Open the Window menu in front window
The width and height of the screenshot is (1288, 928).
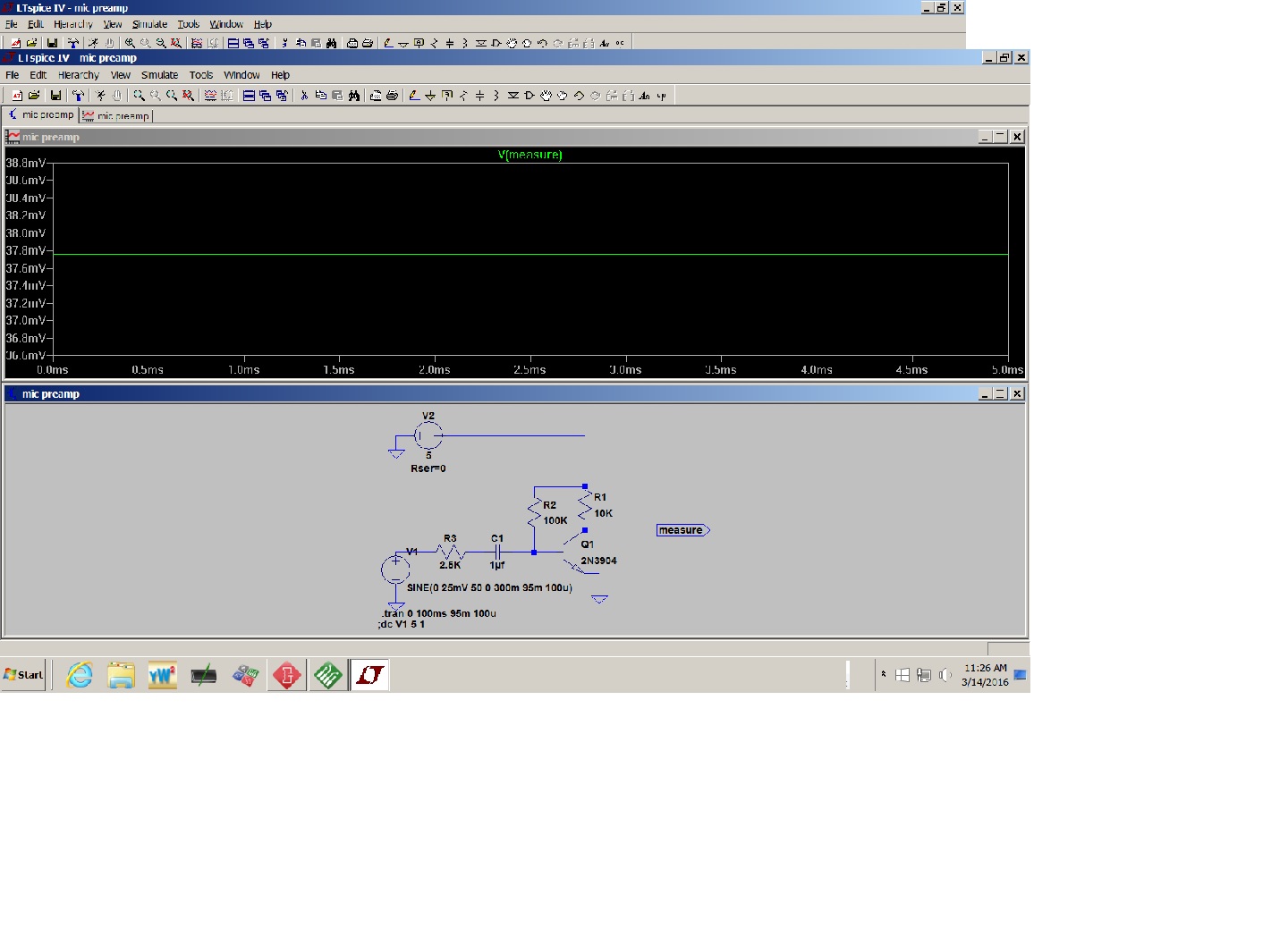[241, 75]
